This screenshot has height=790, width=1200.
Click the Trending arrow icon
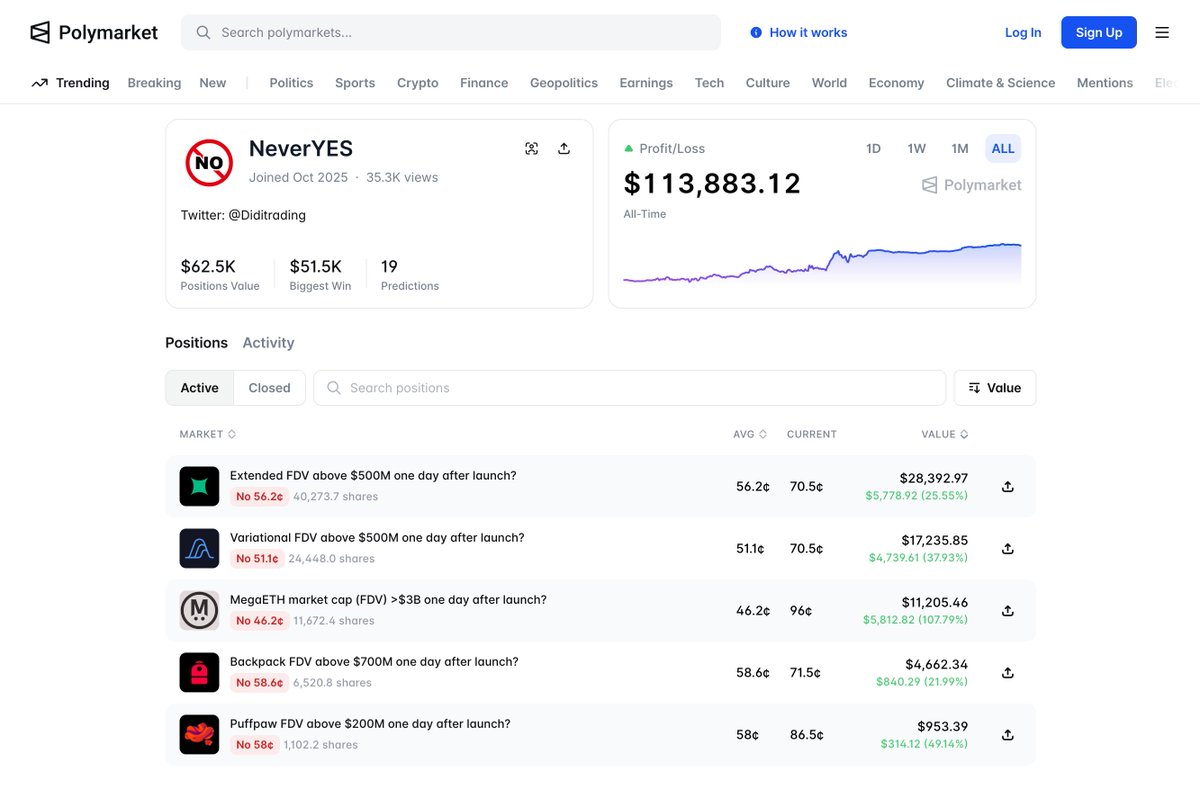pyautogui.click(x=40, y=83)
